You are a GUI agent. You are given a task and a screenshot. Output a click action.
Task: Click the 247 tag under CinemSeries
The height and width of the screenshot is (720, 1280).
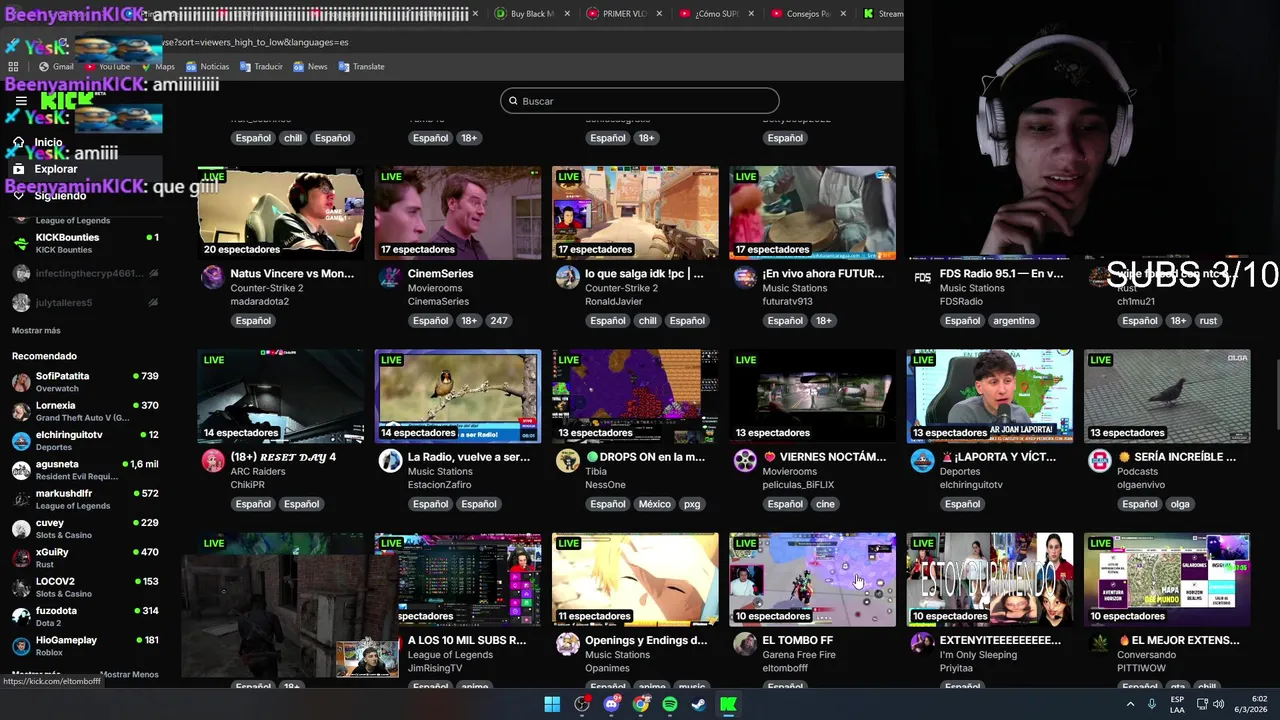[499, 321]
